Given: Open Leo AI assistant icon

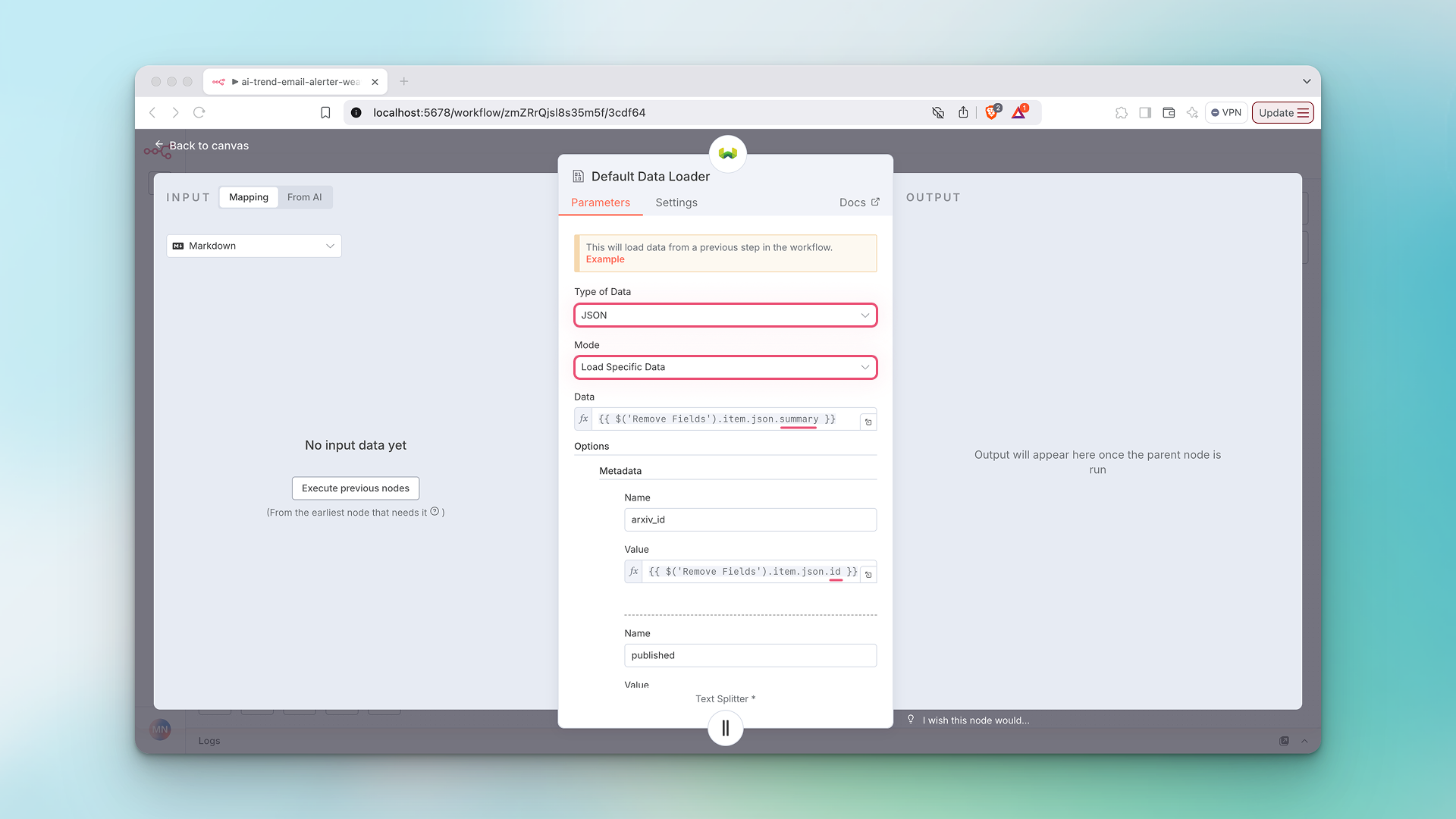Looking at the screenshot, I should coord(1192,112).
